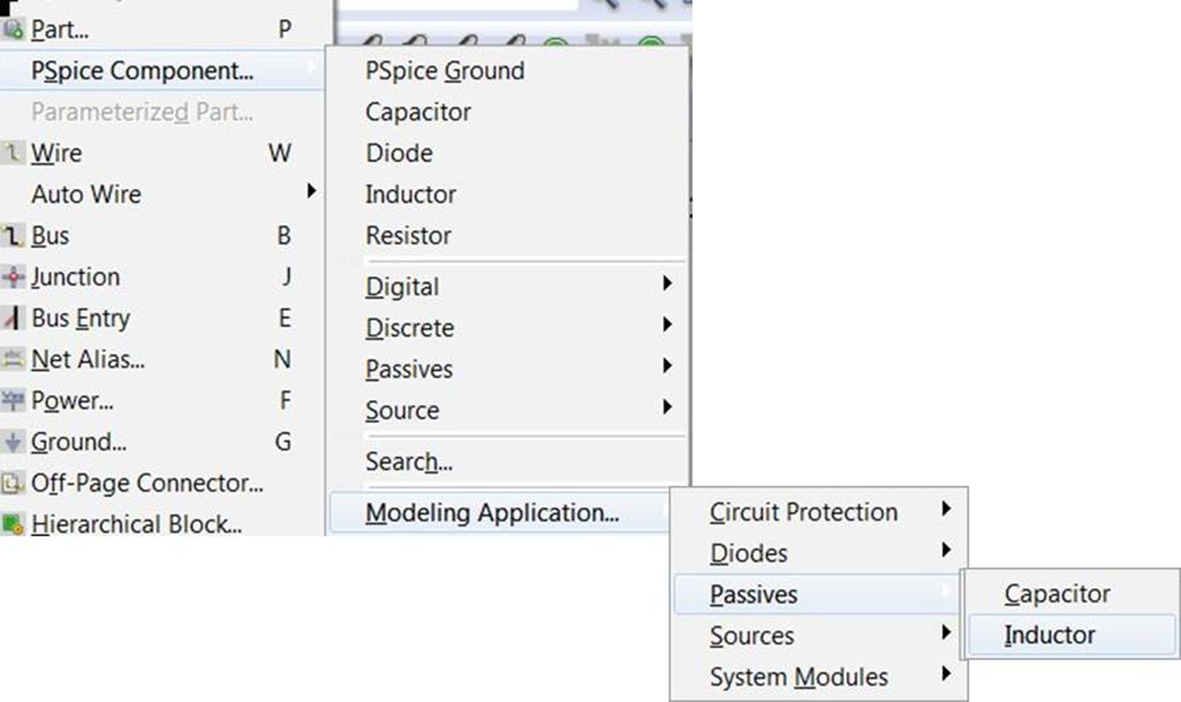Open Modeling Application menu entry
The height and width of the screenshot is (702, 1181).
[500, 513]
